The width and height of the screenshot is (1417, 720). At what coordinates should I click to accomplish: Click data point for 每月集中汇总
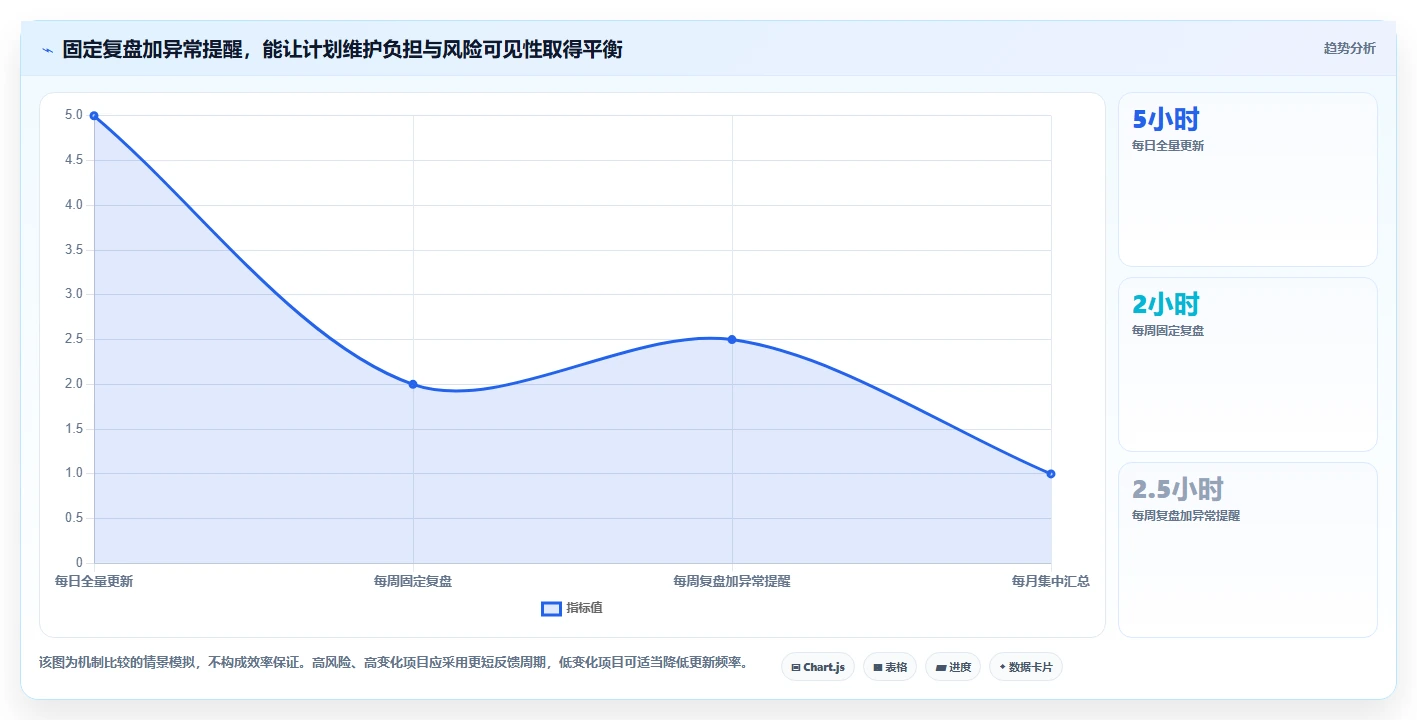[x=1051, y=473]
